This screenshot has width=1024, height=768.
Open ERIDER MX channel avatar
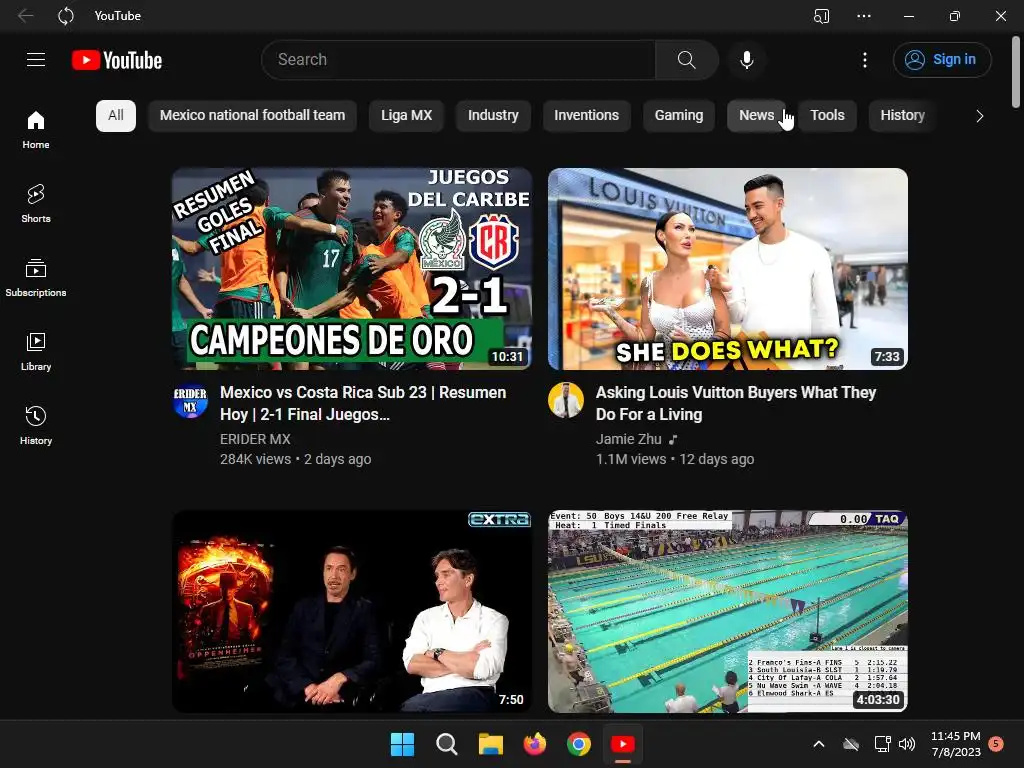point(190,400)
